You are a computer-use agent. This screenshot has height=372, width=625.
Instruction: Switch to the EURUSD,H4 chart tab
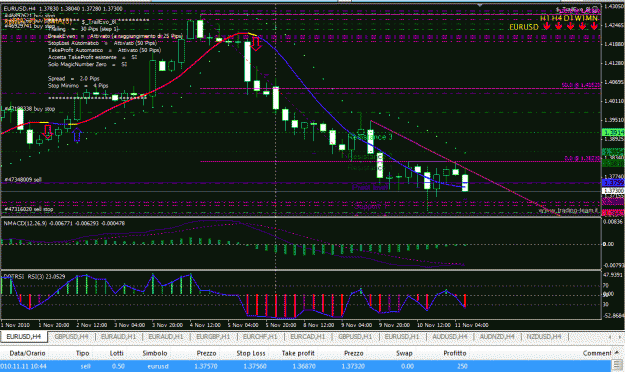[24, 337]
